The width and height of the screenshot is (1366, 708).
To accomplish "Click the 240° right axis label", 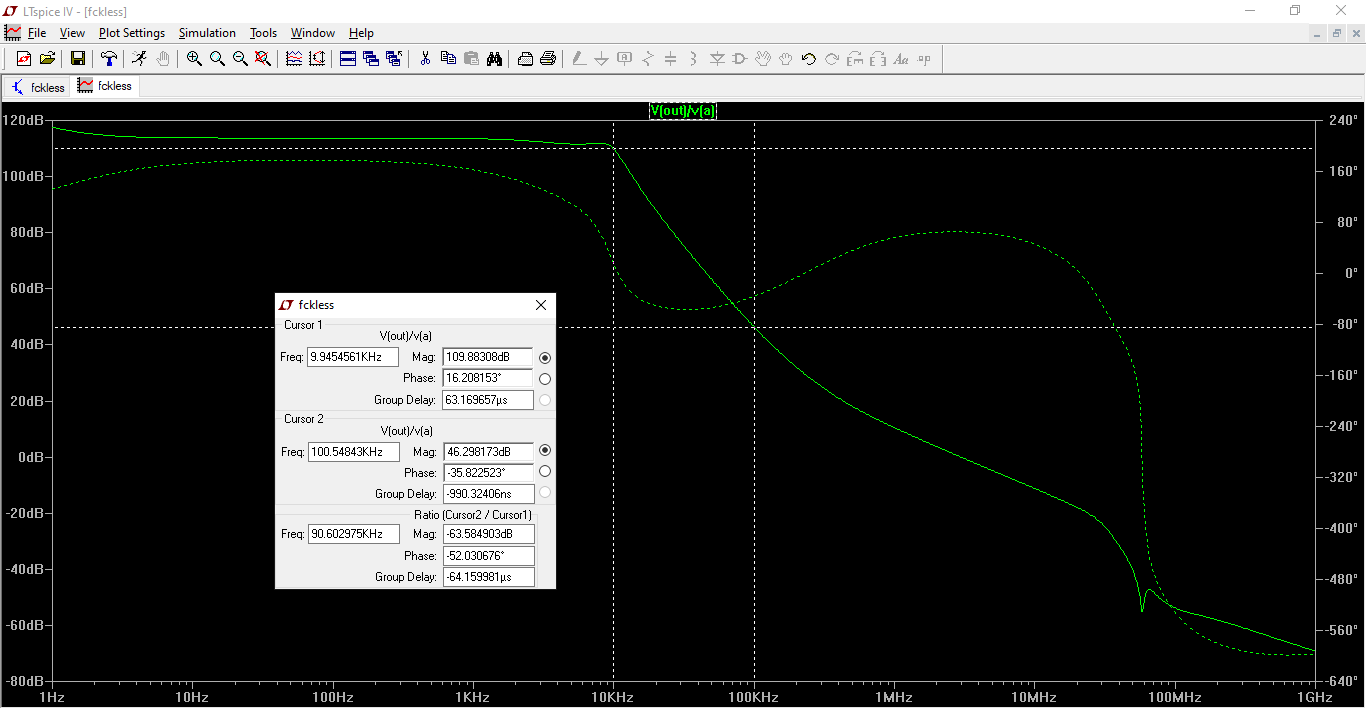I will (1344, 120).
